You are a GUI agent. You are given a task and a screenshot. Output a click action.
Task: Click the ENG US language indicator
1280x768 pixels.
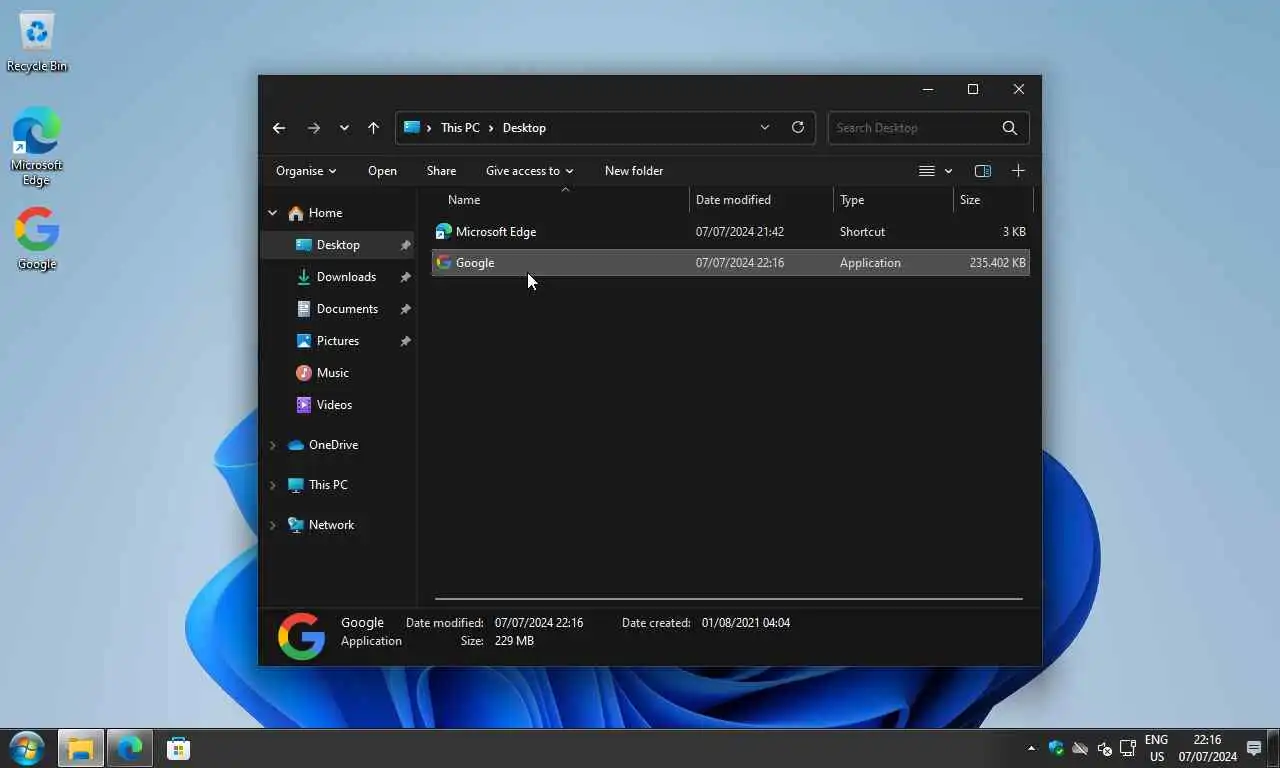(1156, 748)
